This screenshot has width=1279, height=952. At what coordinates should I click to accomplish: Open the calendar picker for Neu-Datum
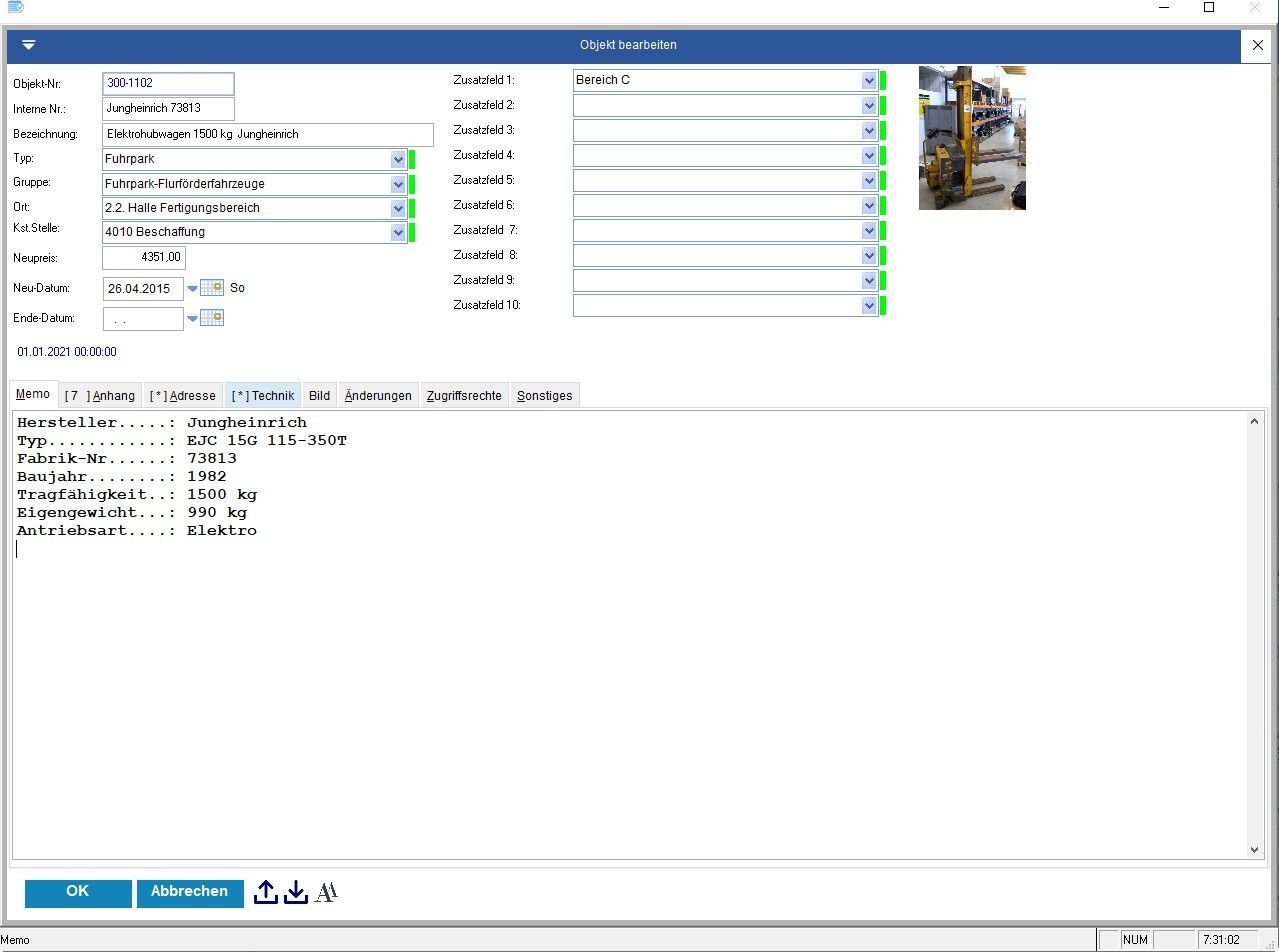coord(211,288)
